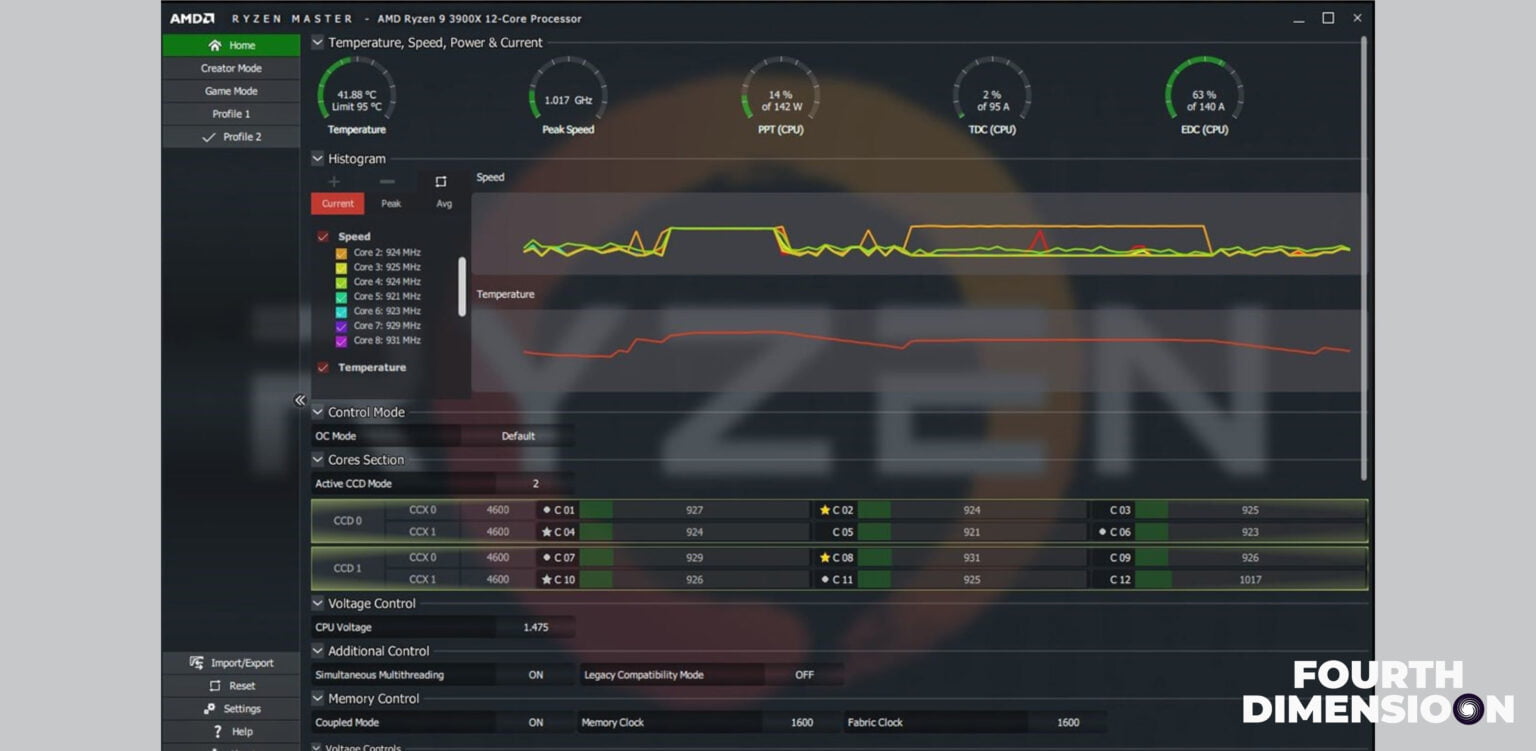Select the Avg histogram tab
This screenshot has height=751, width=1536.
pos(444,203)
